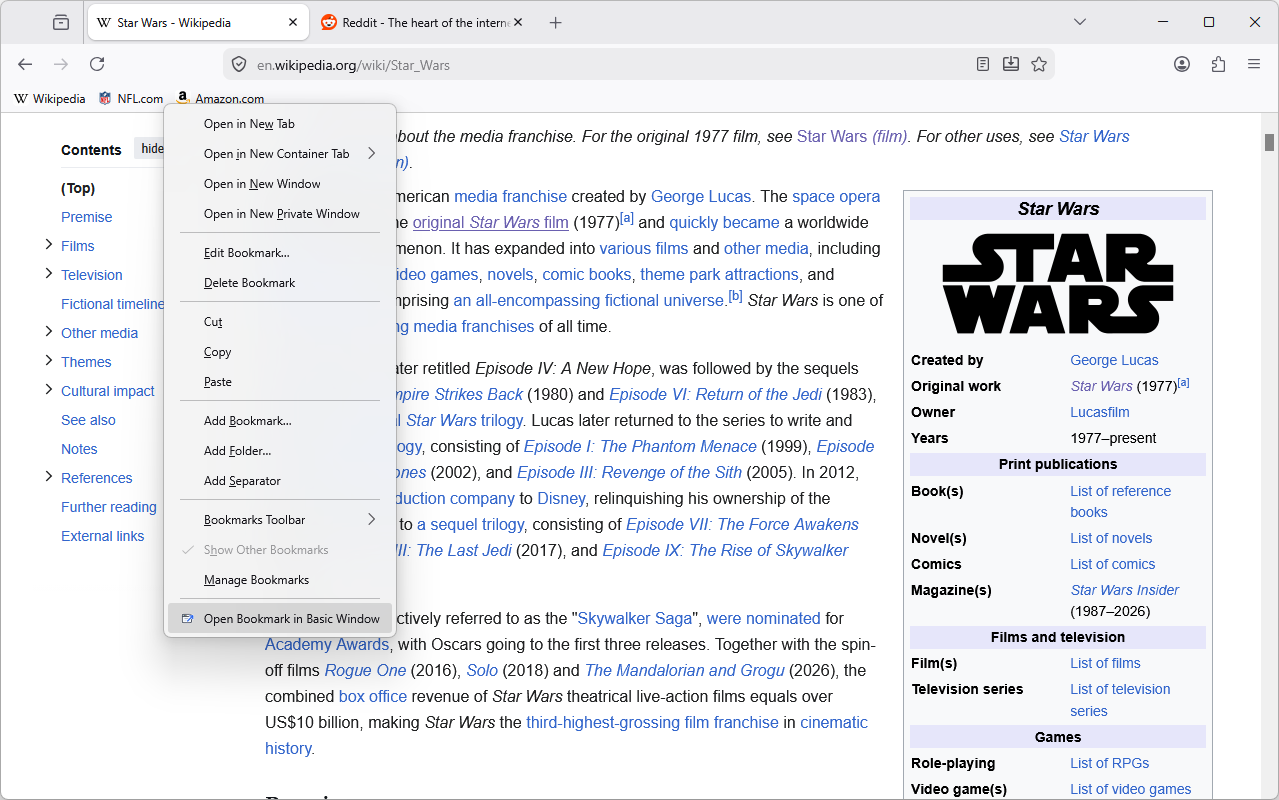Open the Lucasfilm infobox link
This screenshot has width=1279, height=800.
click(1100, 412)
